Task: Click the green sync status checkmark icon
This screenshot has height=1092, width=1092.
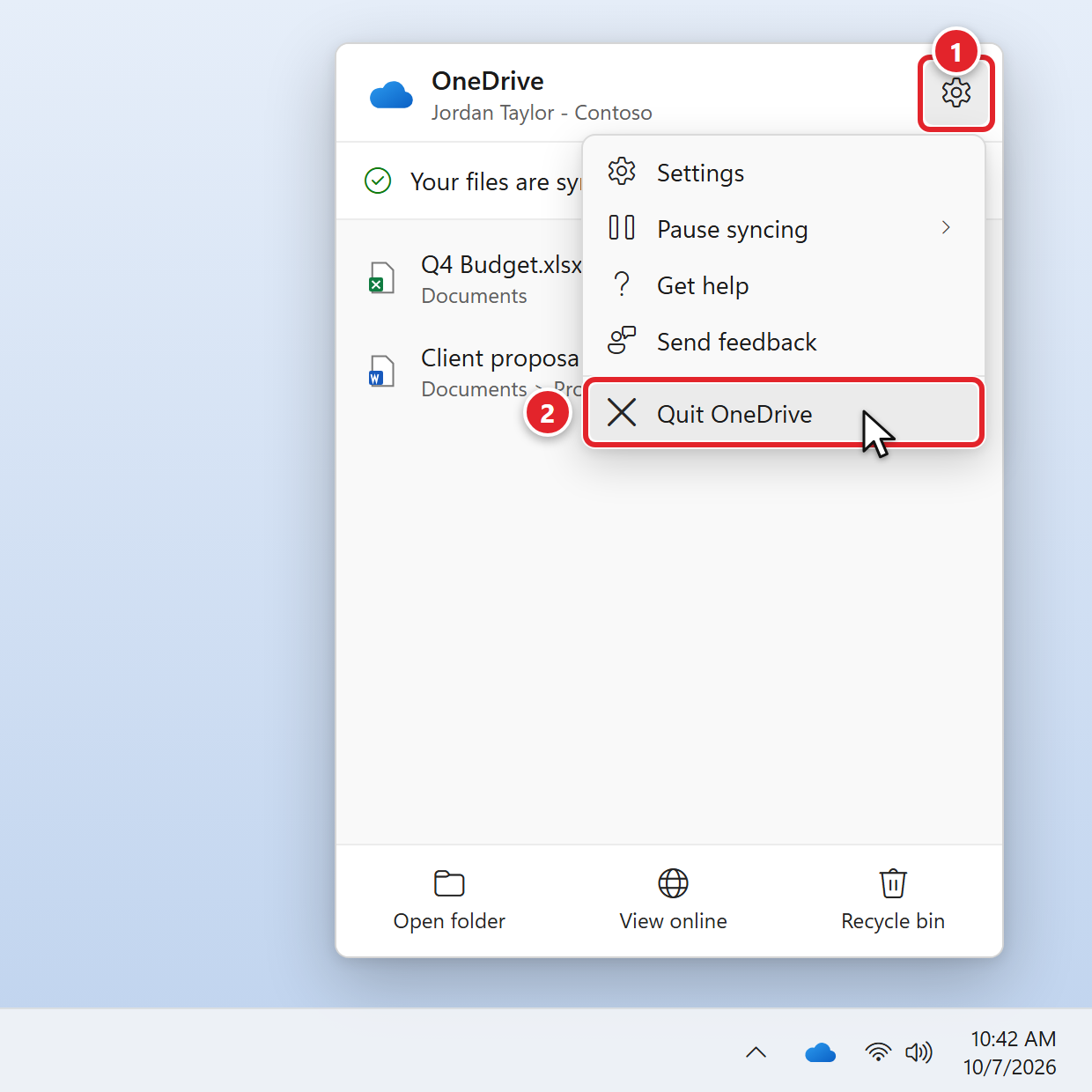Action: pos(378,181)
